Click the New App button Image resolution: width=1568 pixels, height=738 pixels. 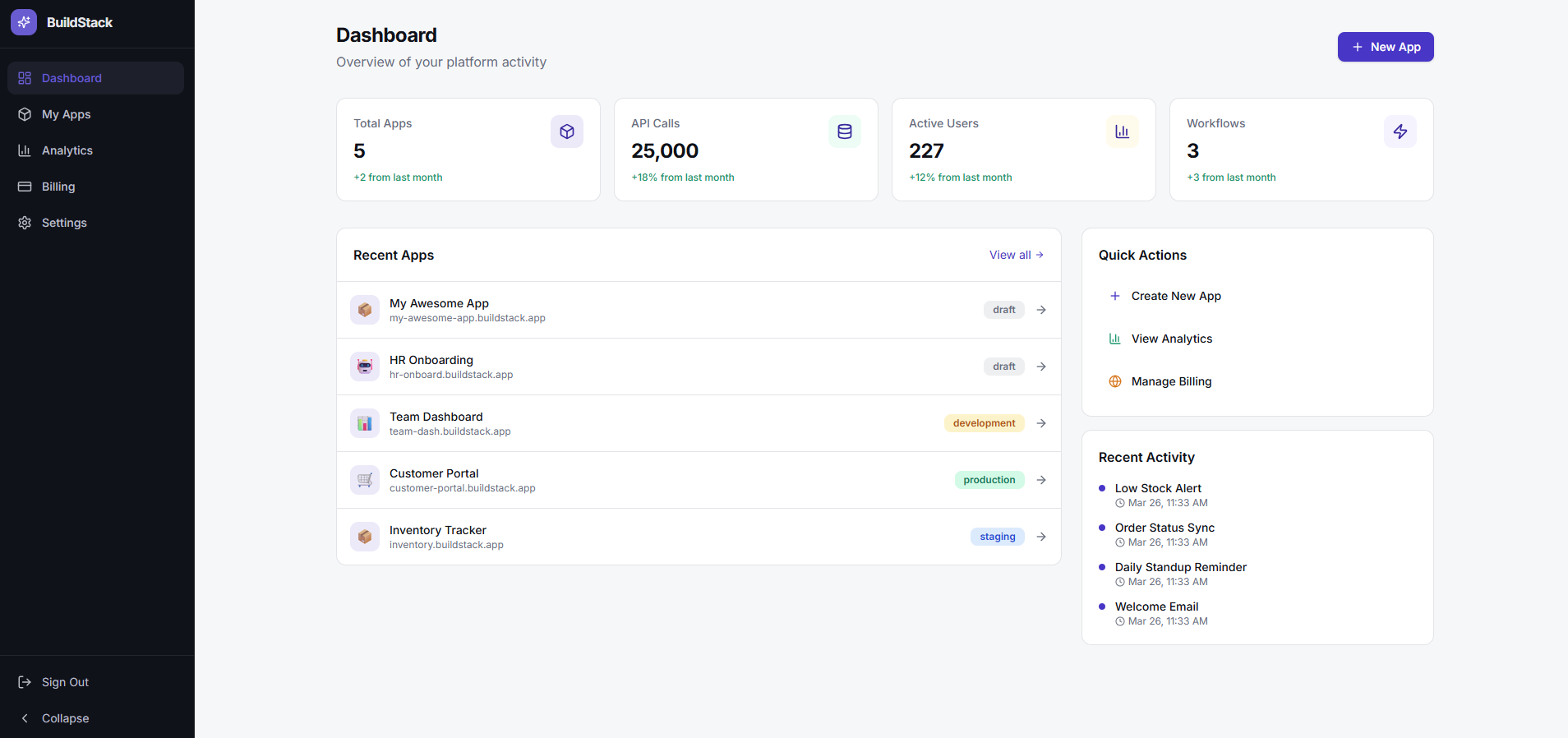(x=1386, y=47)
